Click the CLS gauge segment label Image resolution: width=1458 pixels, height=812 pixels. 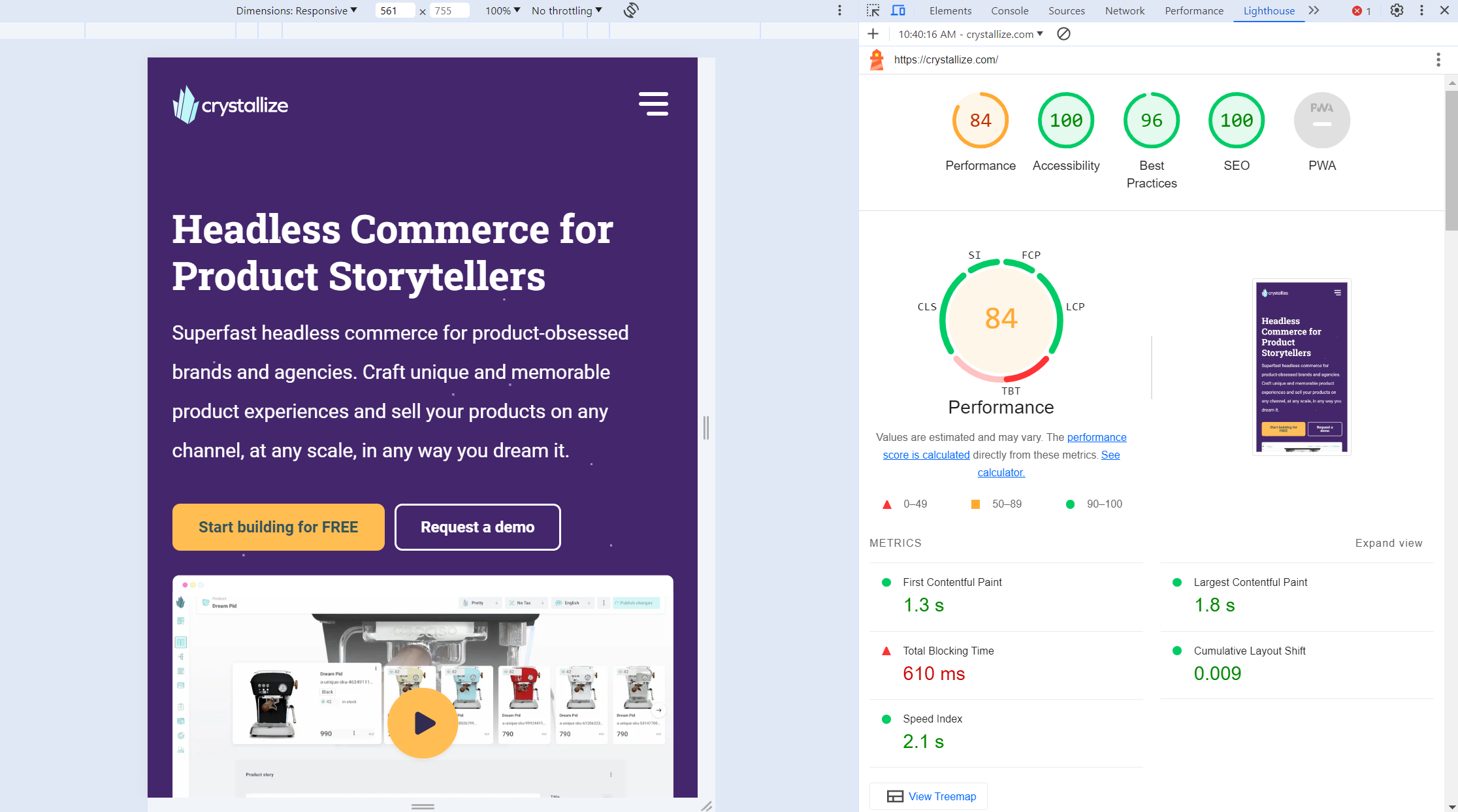tap(927, 306)
